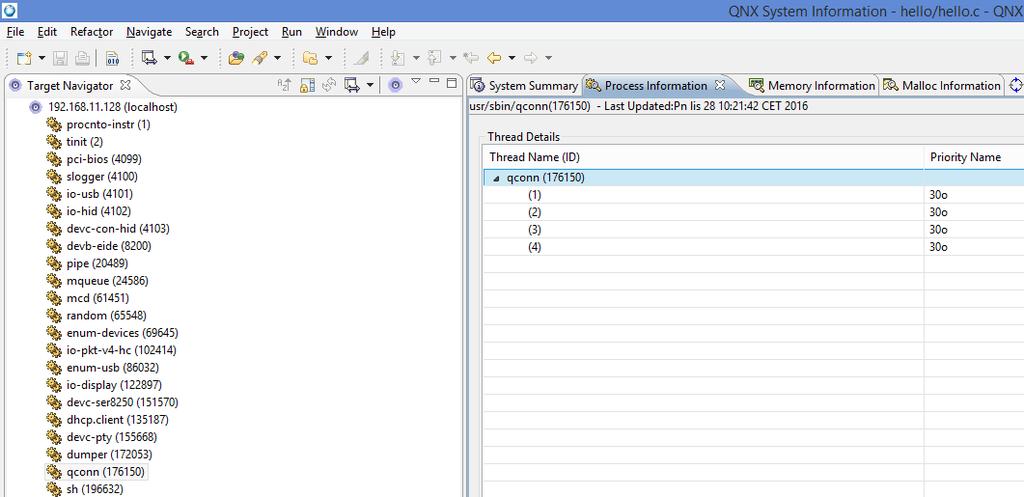Viewport: 1024px width, 497px height.
Task: Open Target Navigator's target connection dropdown arrow
Action: (370, 85)
